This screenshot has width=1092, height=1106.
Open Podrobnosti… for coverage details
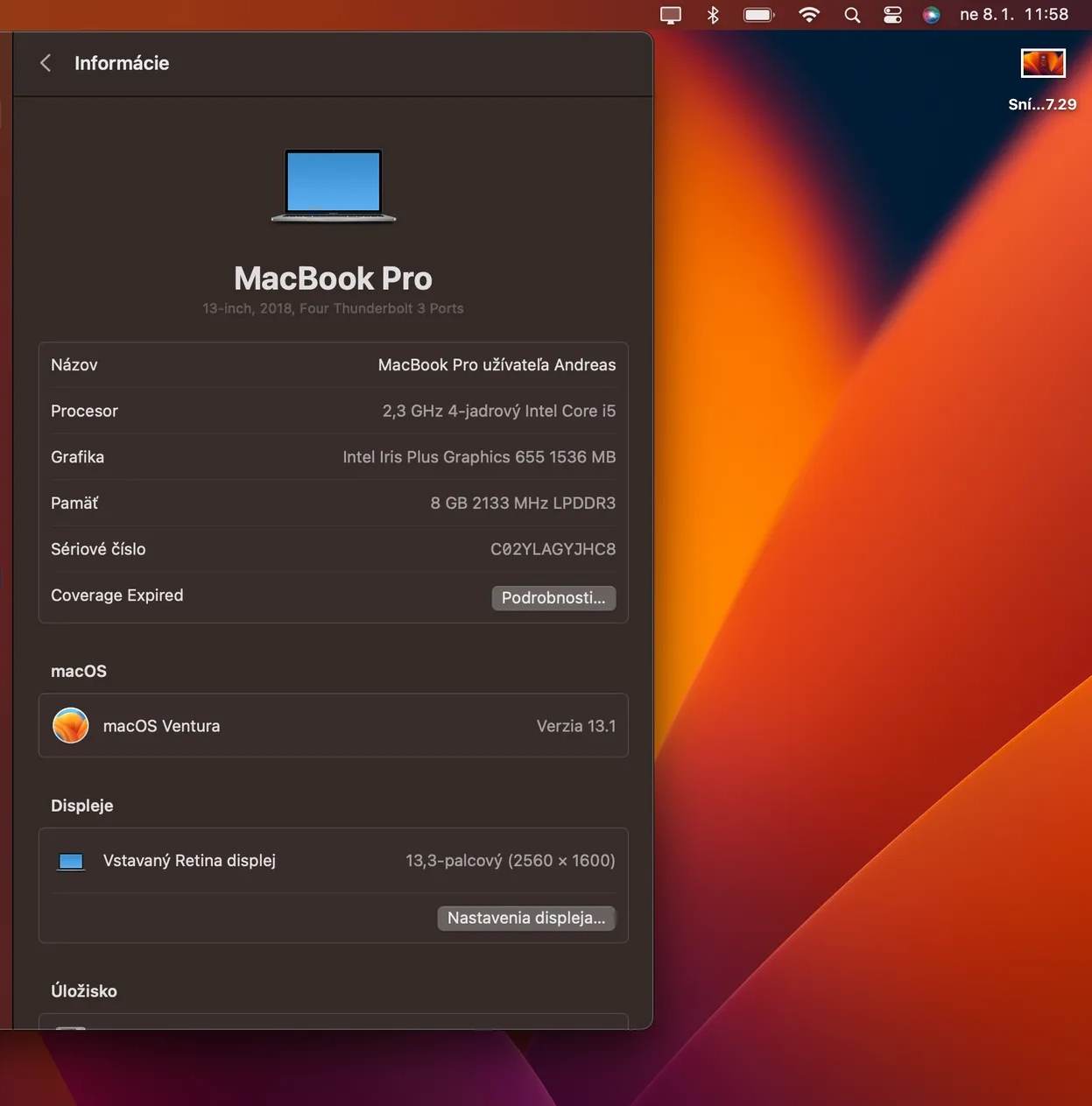(x=553, y=598)
